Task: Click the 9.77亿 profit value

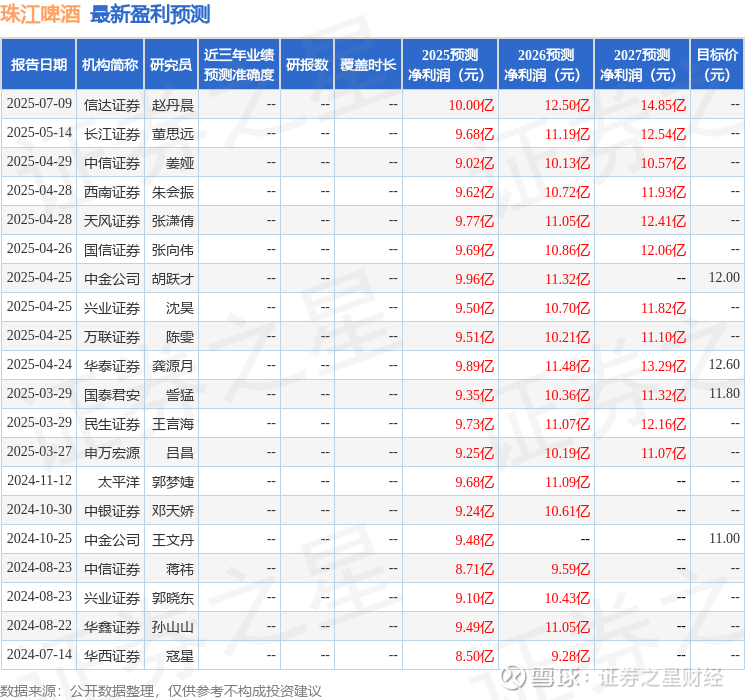Action: click(x=475, y=221)
